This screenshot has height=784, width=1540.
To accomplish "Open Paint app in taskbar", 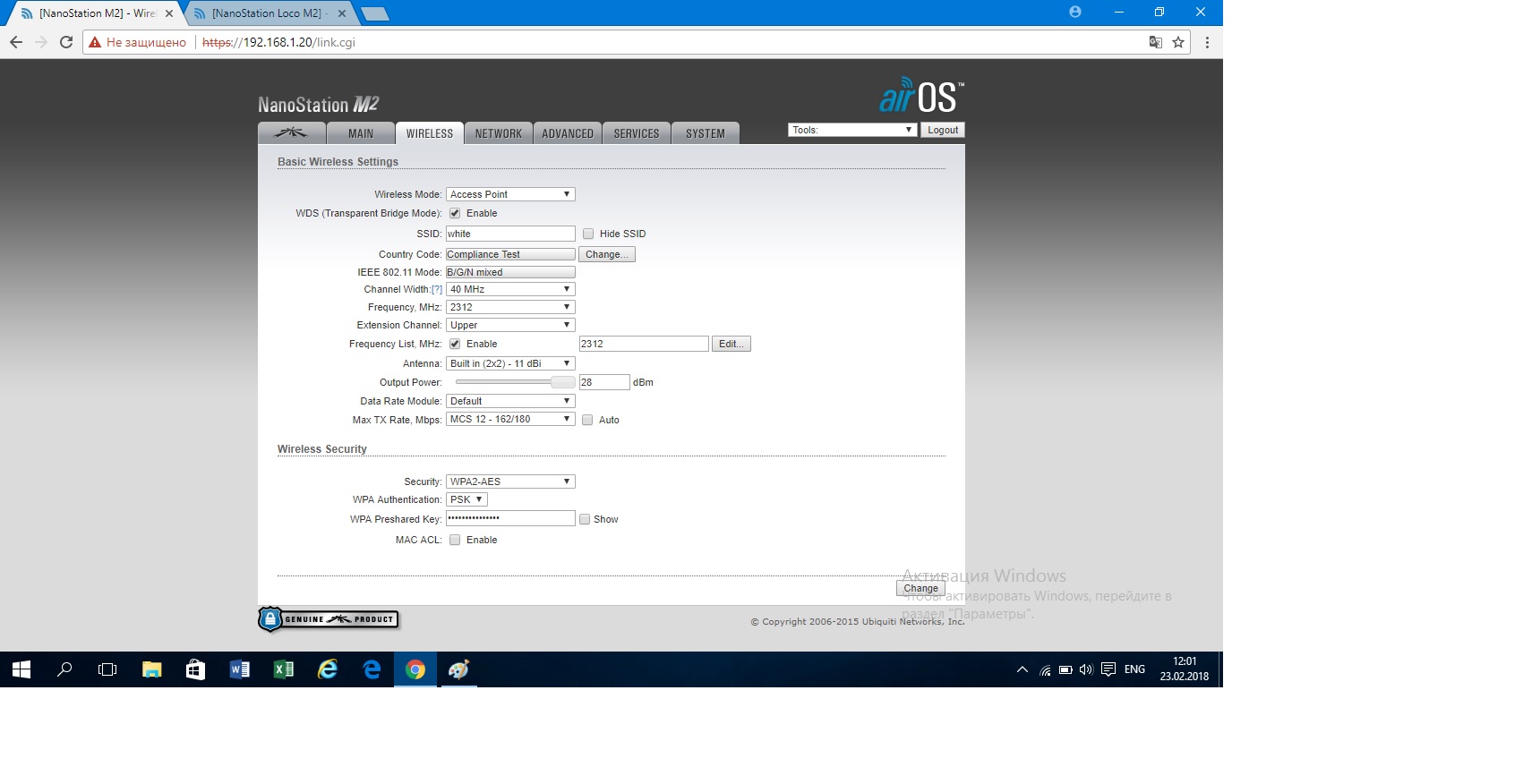I will (x=458, y=669).
